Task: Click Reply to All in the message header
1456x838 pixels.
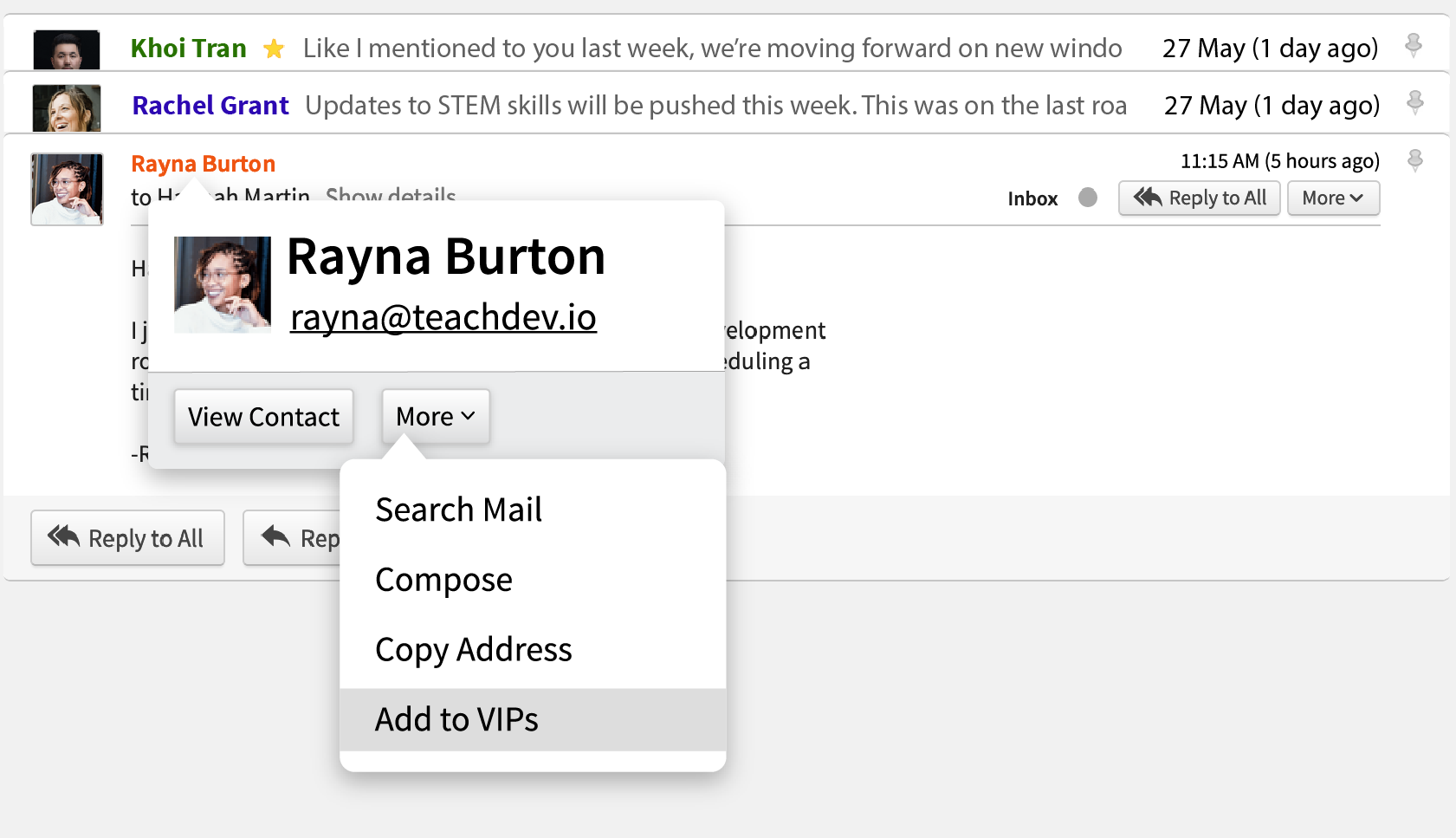Action: point(1199,198)
